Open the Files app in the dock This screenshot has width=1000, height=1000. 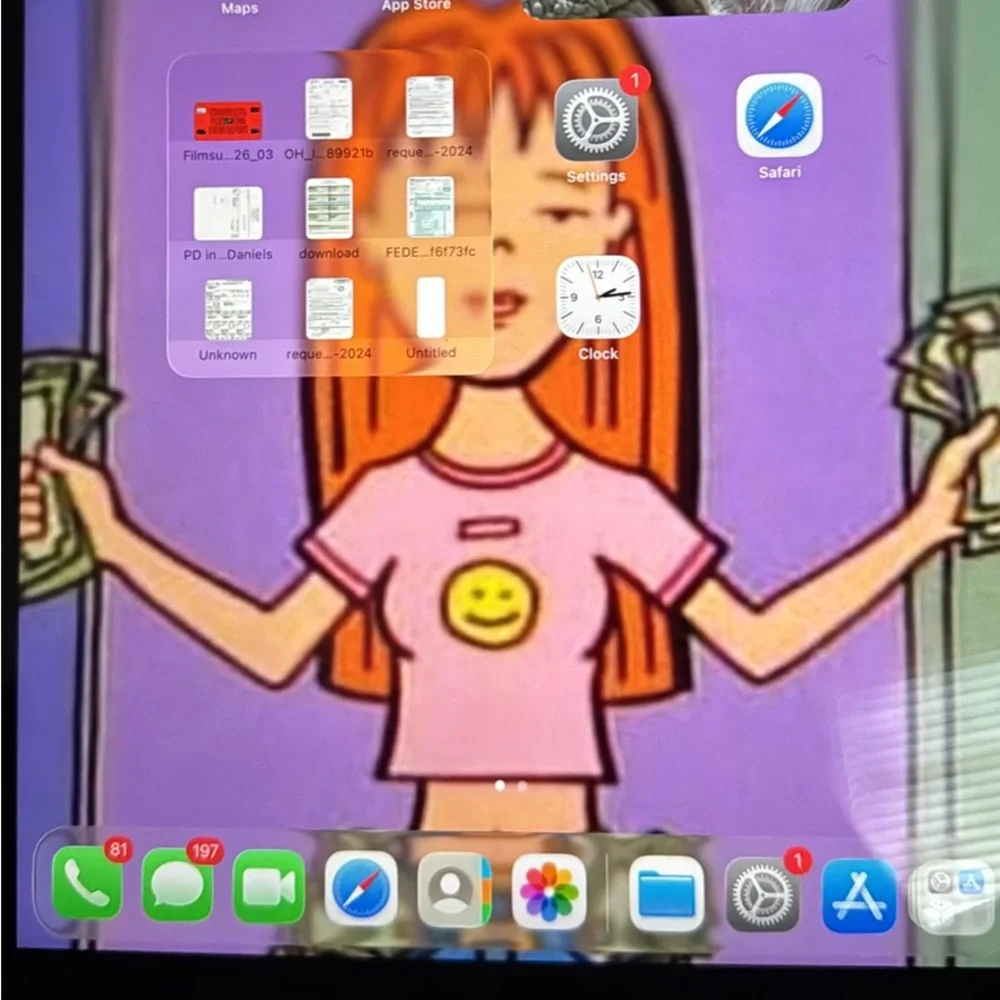666,893
